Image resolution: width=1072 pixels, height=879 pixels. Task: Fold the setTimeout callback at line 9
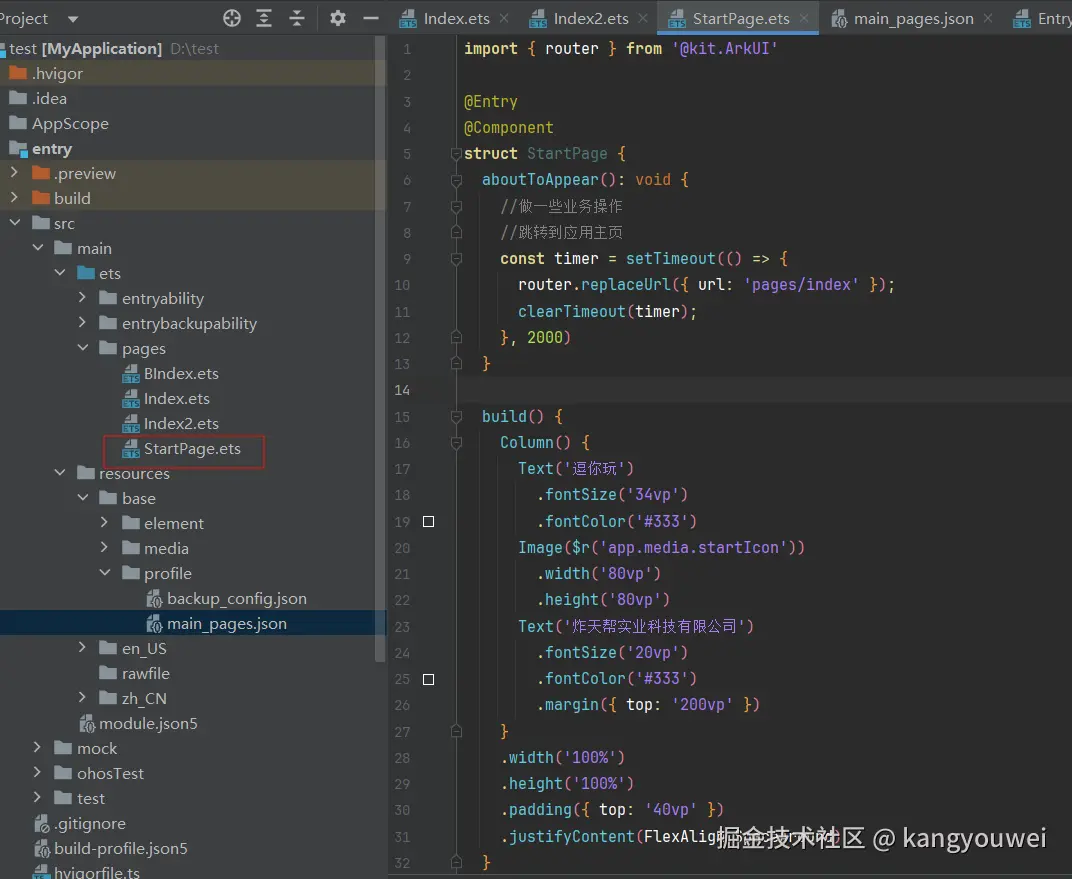click(x=456, y=259)
